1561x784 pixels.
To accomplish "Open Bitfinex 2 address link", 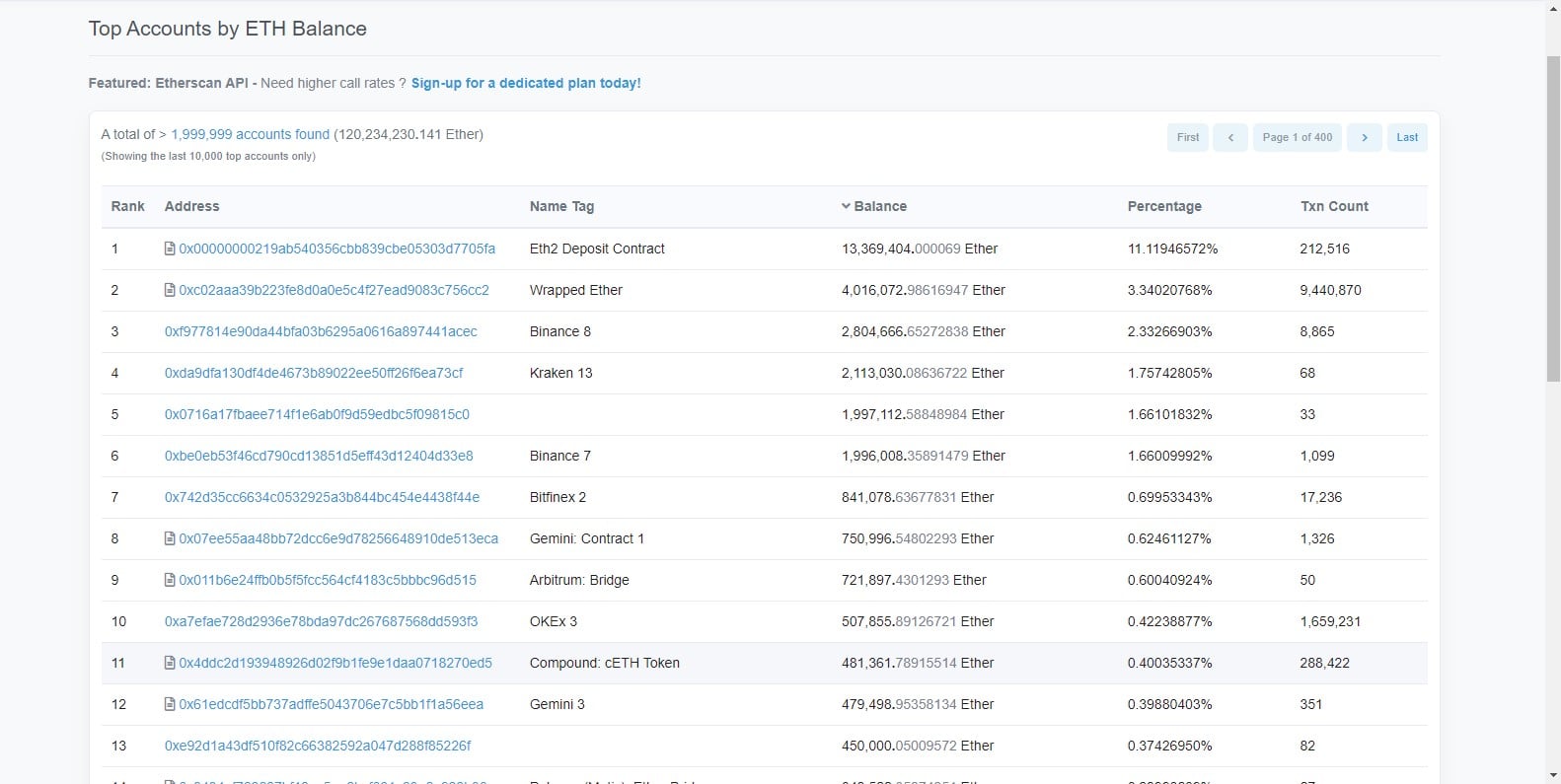I will [x=322, y=497].
